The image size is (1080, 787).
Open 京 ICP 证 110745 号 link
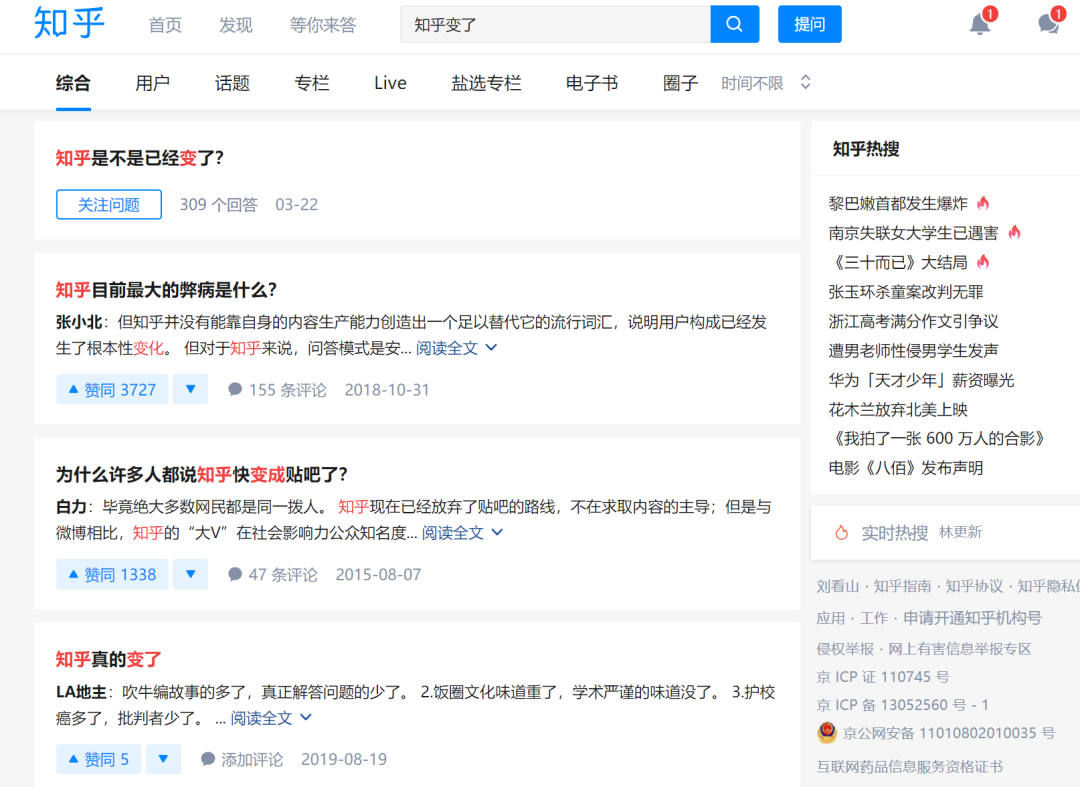tap(883, 677)
